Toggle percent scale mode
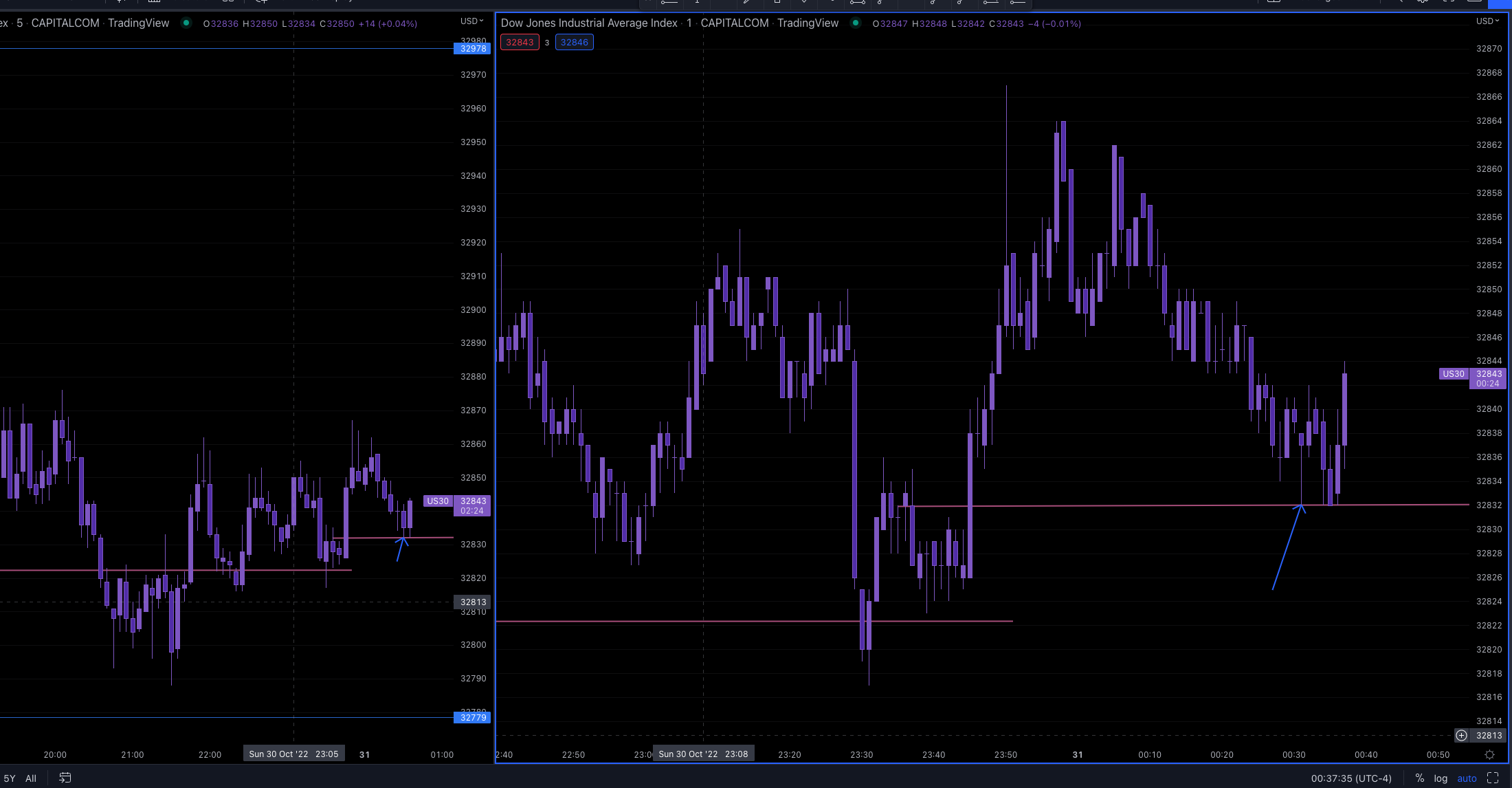 [1419, 778]
